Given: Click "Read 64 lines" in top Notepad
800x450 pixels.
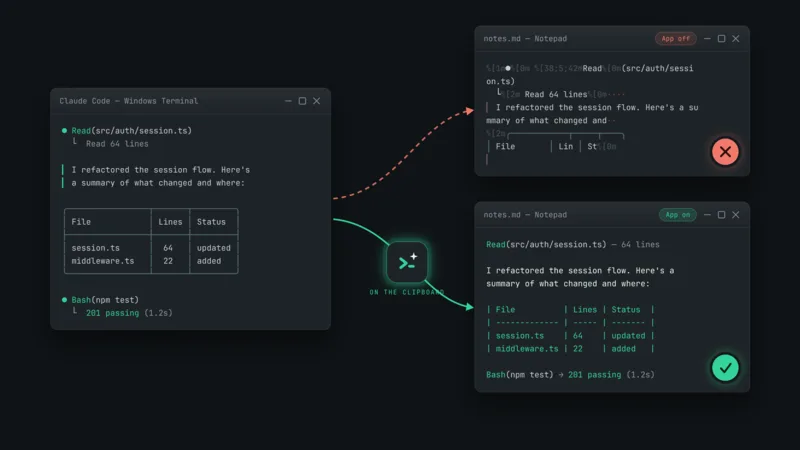Looking at the screenshot, I should pyautogui.click(x=556, y=94).
